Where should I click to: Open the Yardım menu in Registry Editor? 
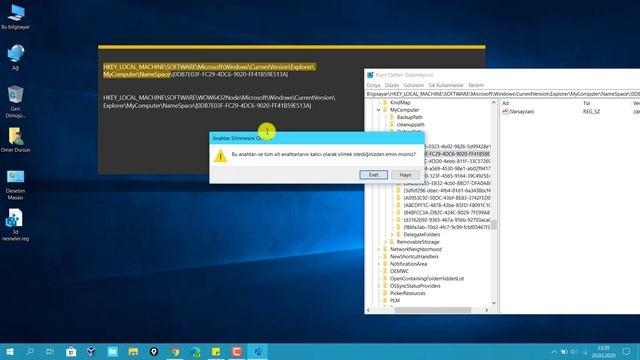tap(476, 85)
